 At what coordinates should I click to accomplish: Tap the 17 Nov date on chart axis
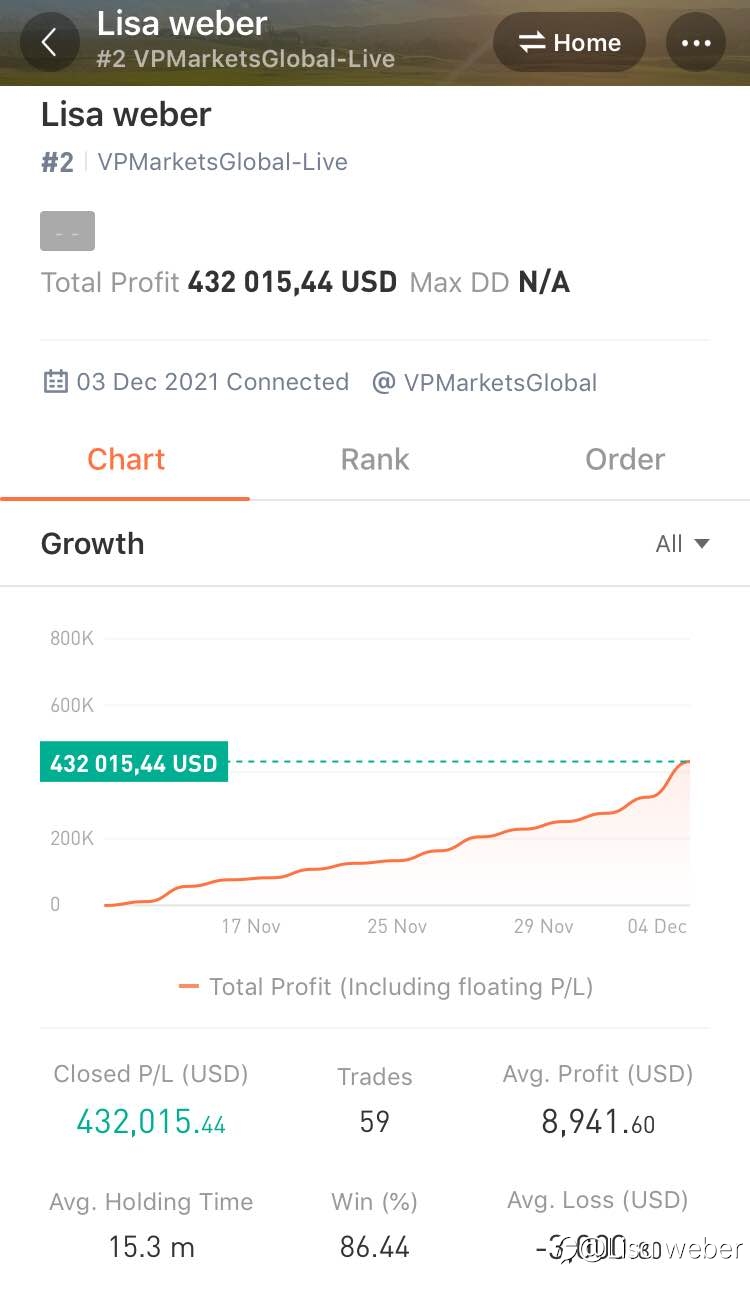pos(251,926)
